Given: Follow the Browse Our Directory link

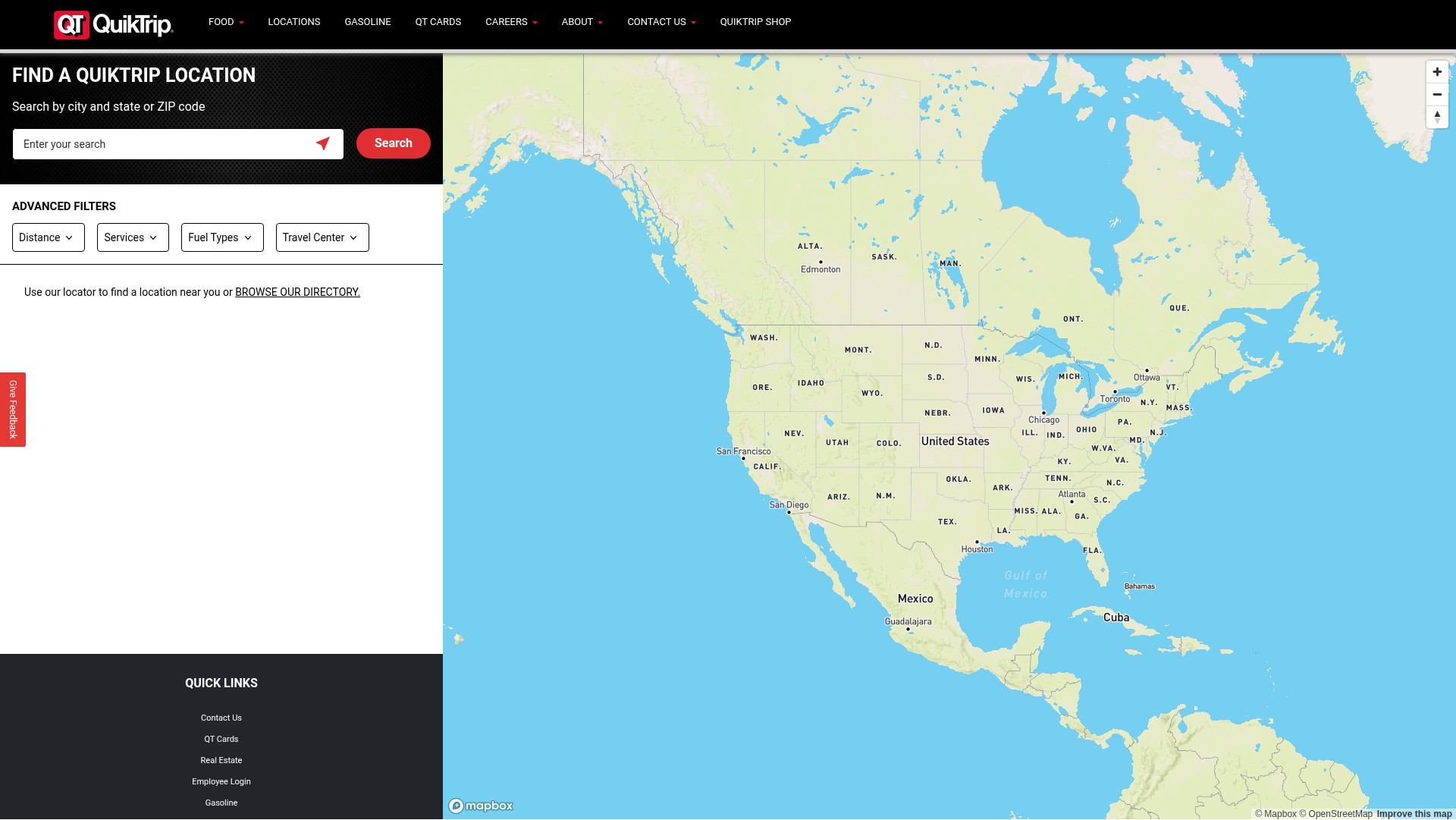Looking at the screenshot, I should pos(297,292).
